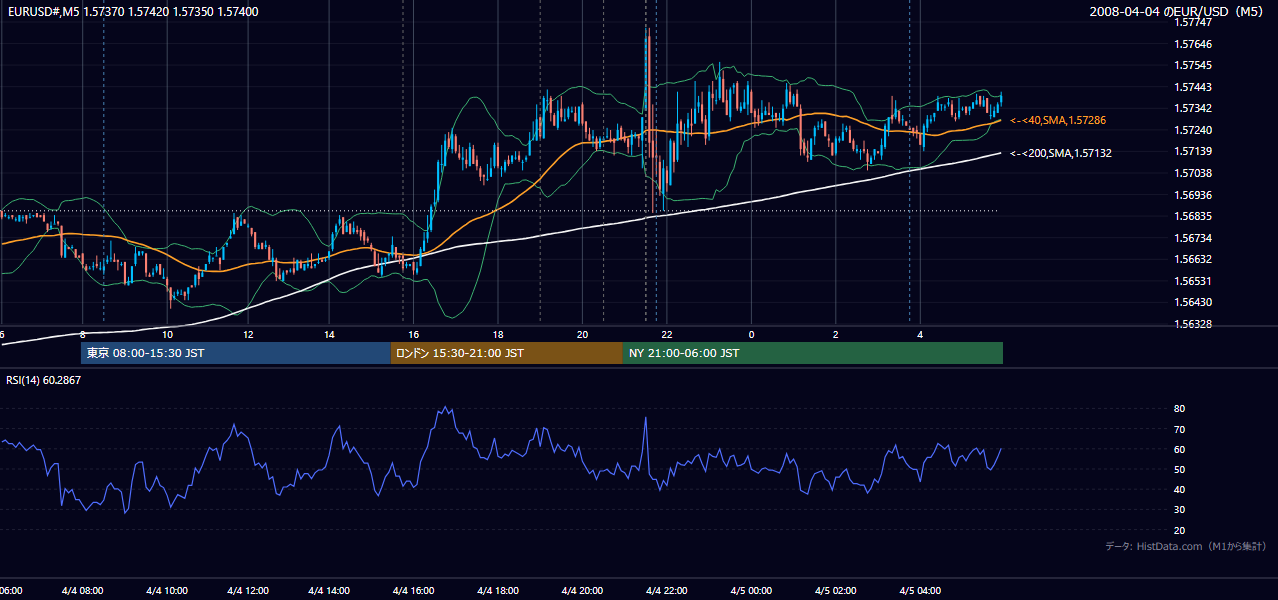This screenshot has width=1278, height=600.
Task: Click price level 1.57139 on the price axis
Action: coord(1193,151)
